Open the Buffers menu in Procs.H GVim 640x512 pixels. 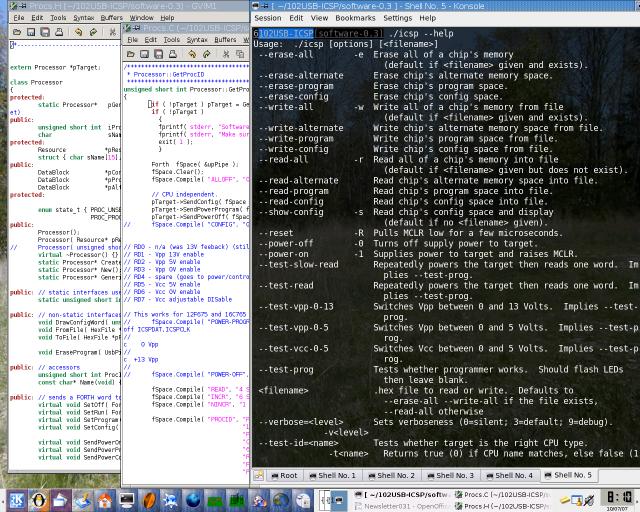pos(112,18)
